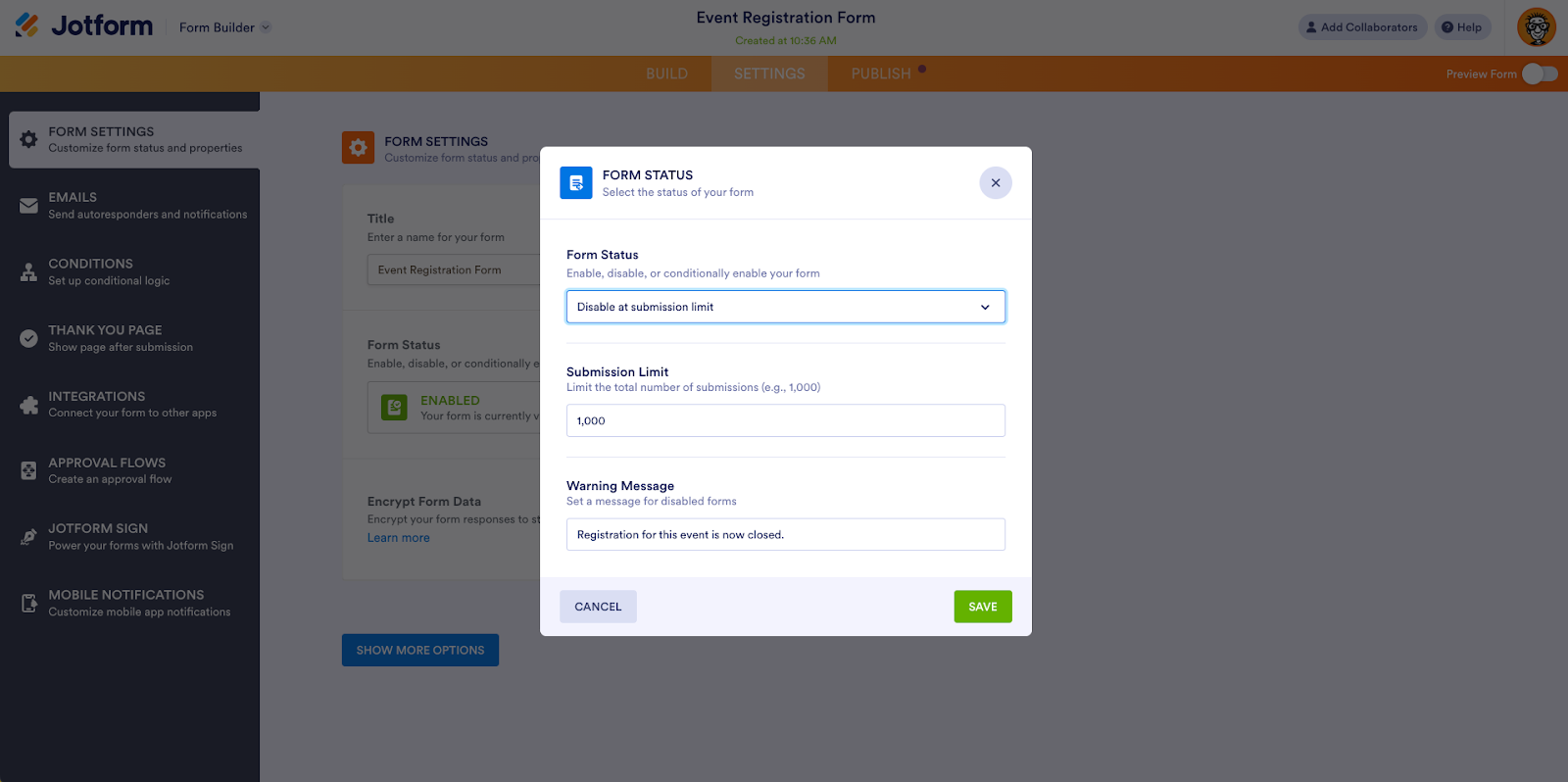Viewport: 1568px width, 782px height.
Task: Click the Learn more link
Action: coord(398,538)
